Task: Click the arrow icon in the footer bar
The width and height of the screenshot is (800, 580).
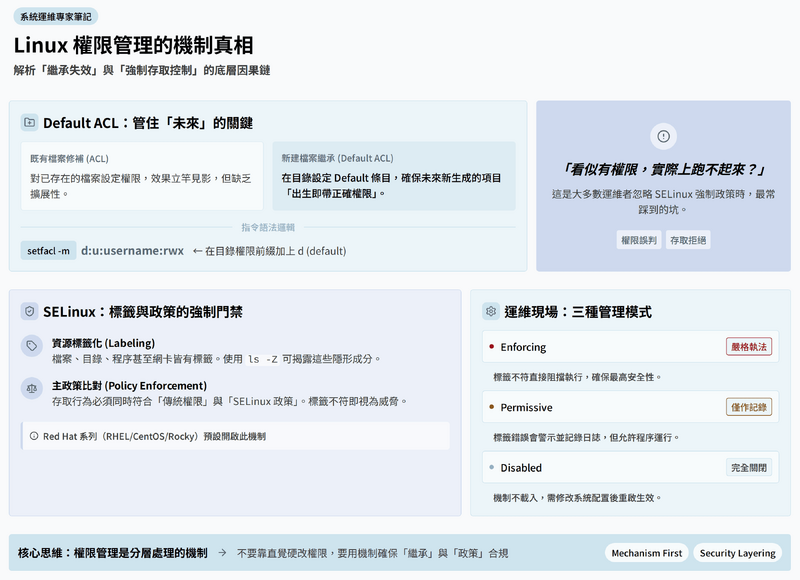Action: tap(222, 553)
